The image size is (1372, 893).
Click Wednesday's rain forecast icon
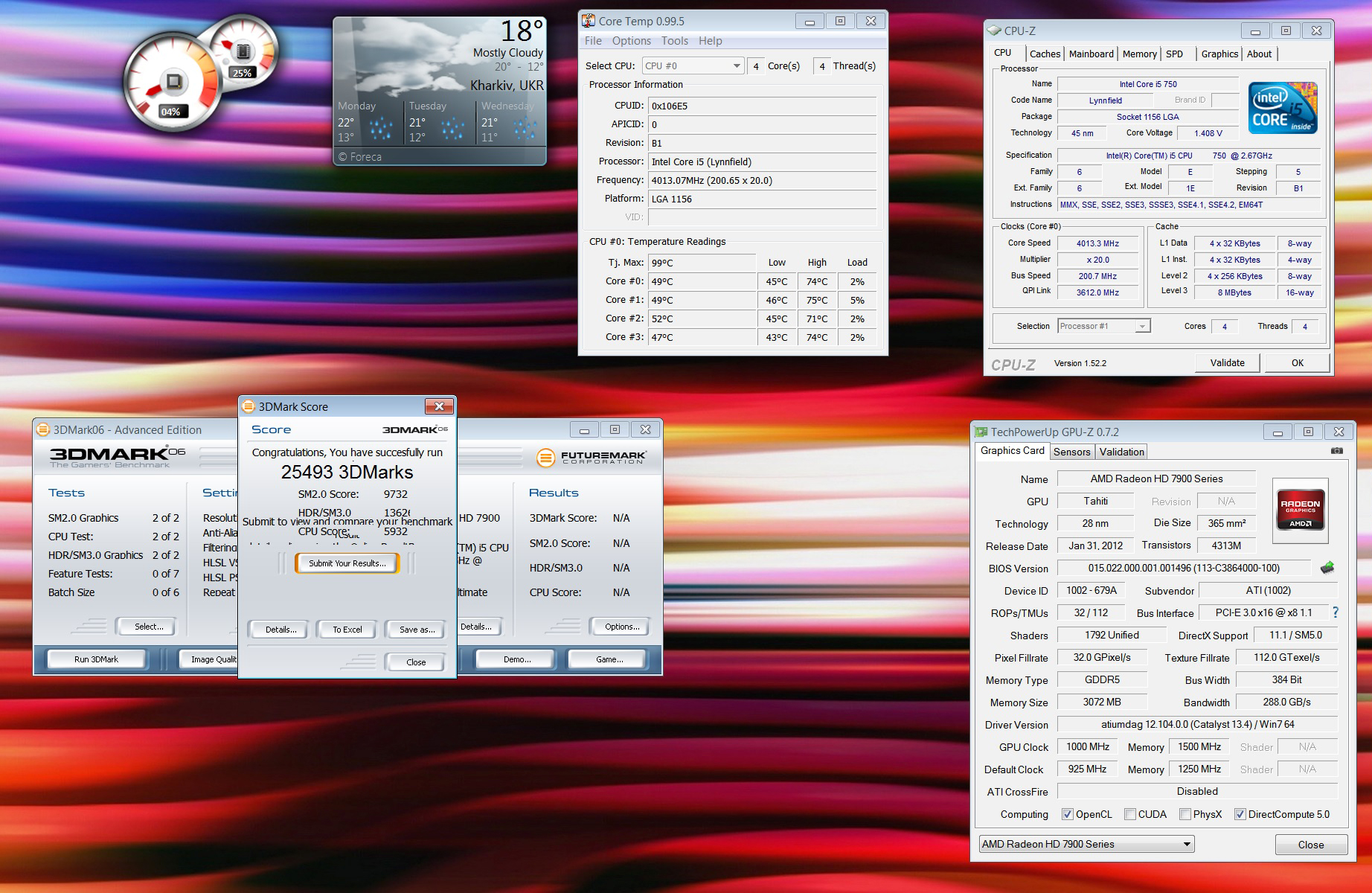[x=525, y=128]
